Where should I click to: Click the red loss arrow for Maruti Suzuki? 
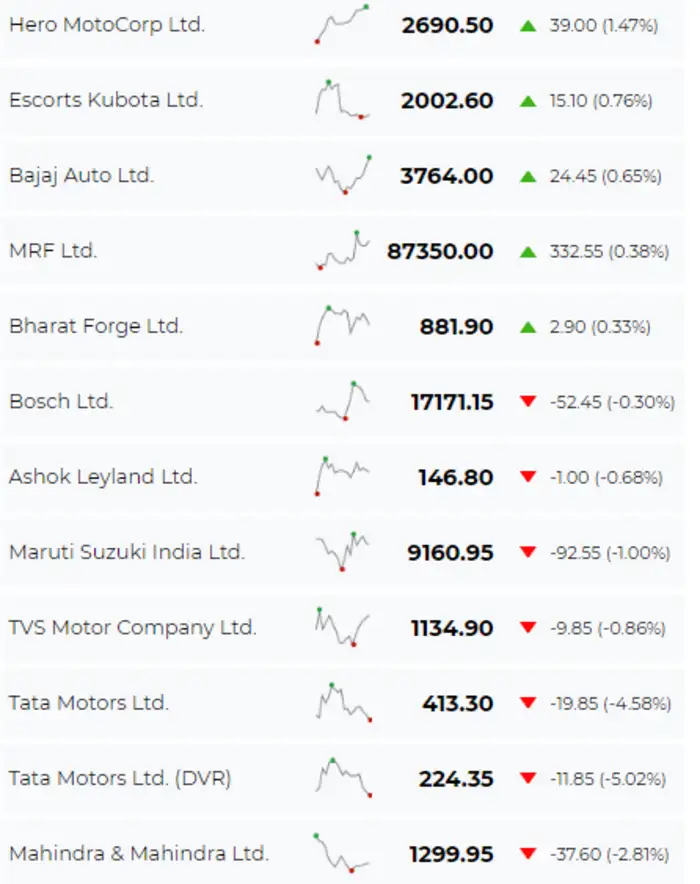pos(528,553)
